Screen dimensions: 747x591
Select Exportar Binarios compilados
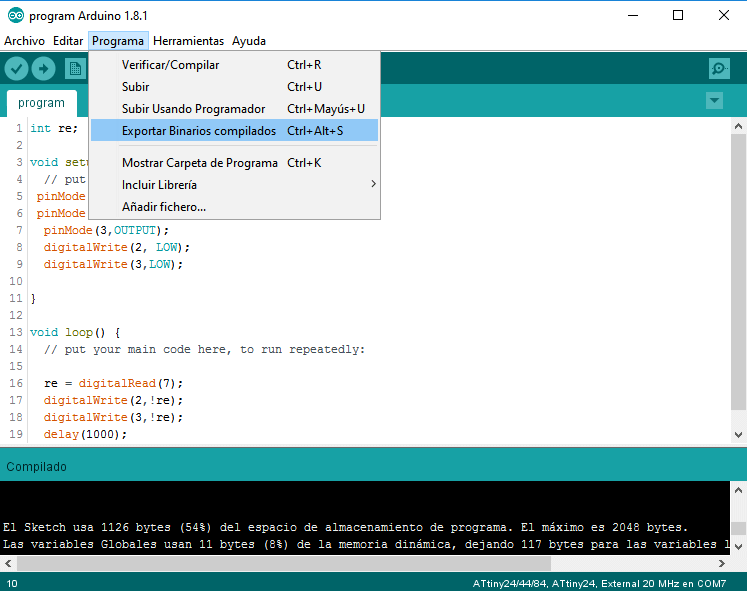click(x=234, y=130)
